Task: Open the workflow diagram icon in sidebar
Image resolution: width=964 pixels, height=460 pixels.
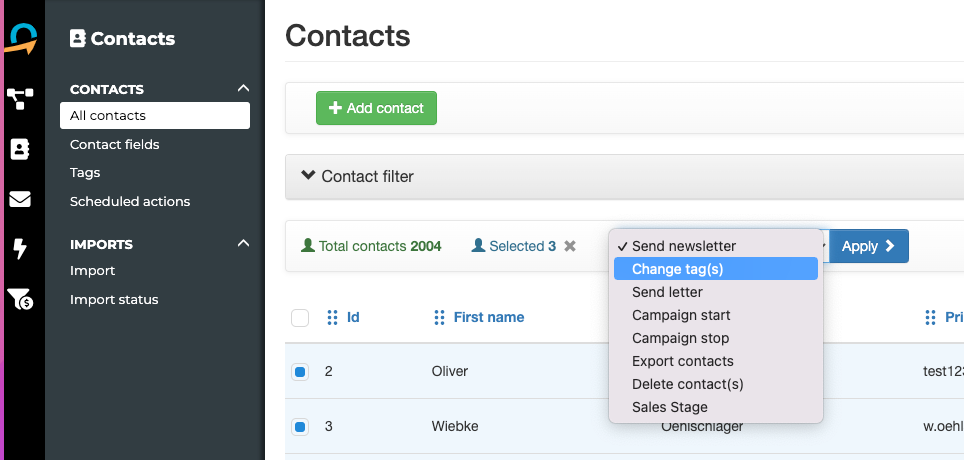Action: pyautogui.click(x=20, y=98)
